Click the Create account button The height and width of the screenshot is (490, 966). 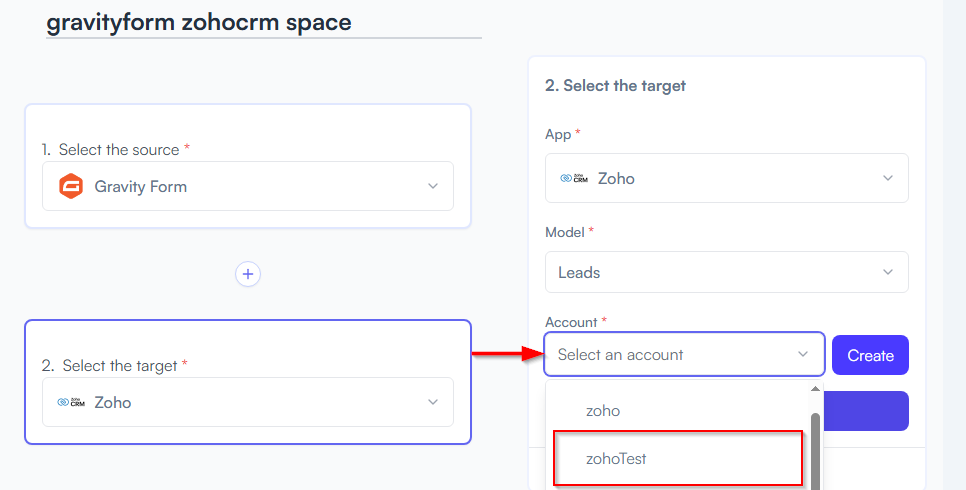tap(870, 355)
